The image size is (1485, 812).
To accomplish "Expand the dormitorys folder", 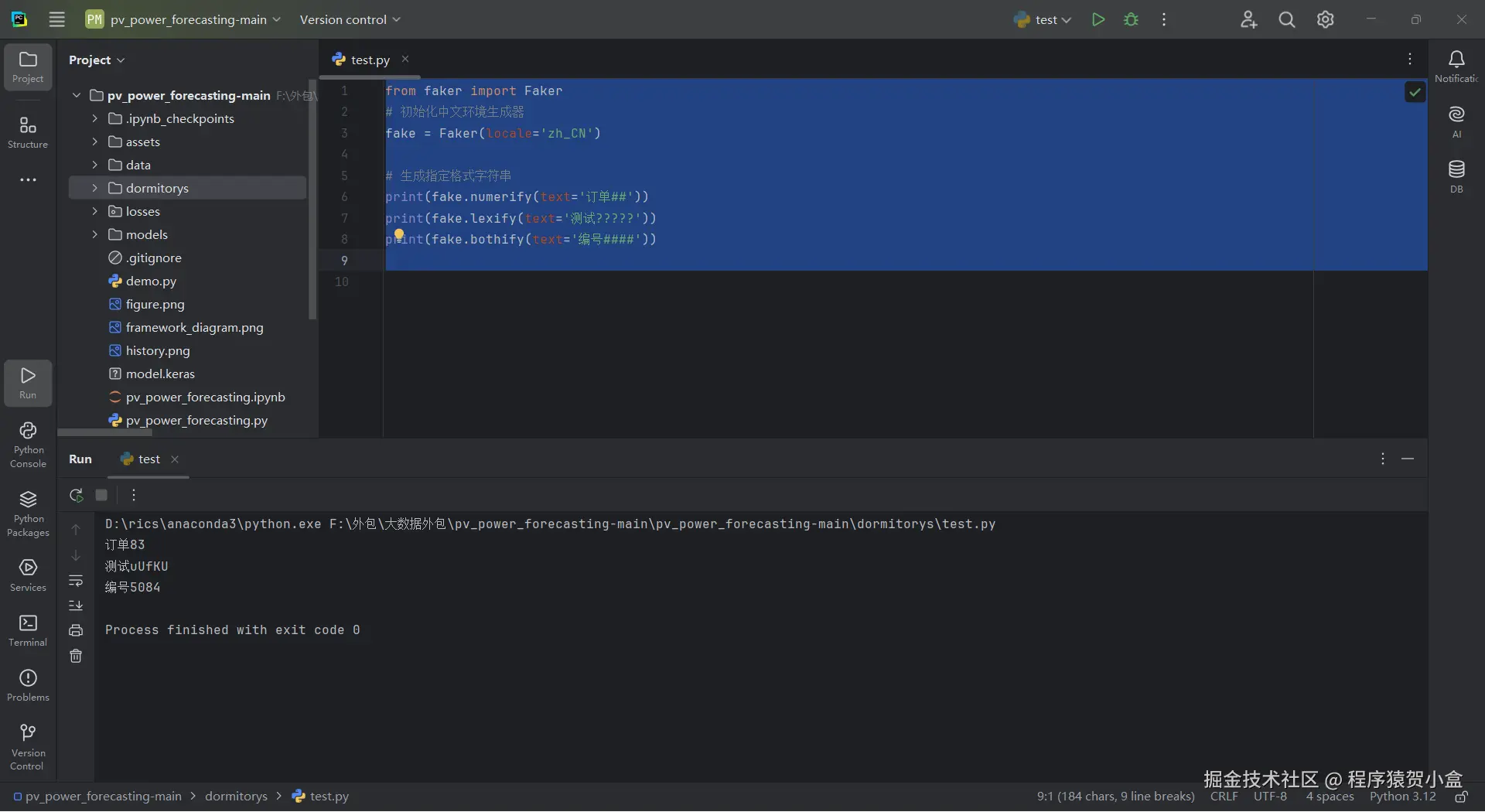I will pos(94,188).
